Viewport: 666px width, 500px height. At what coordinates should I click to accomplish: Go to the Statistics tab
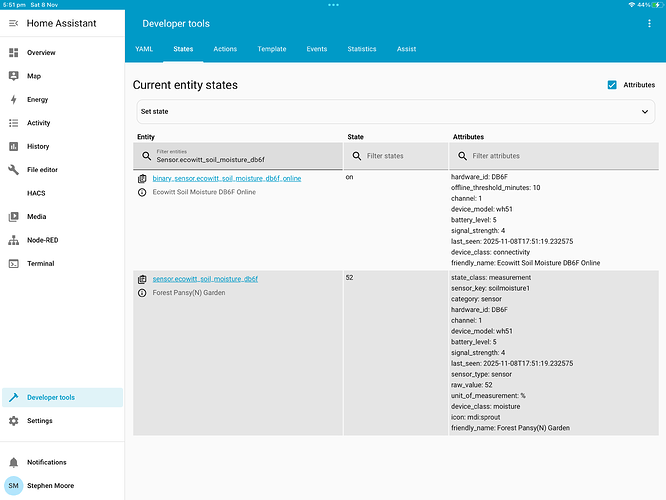coord(362,49)
